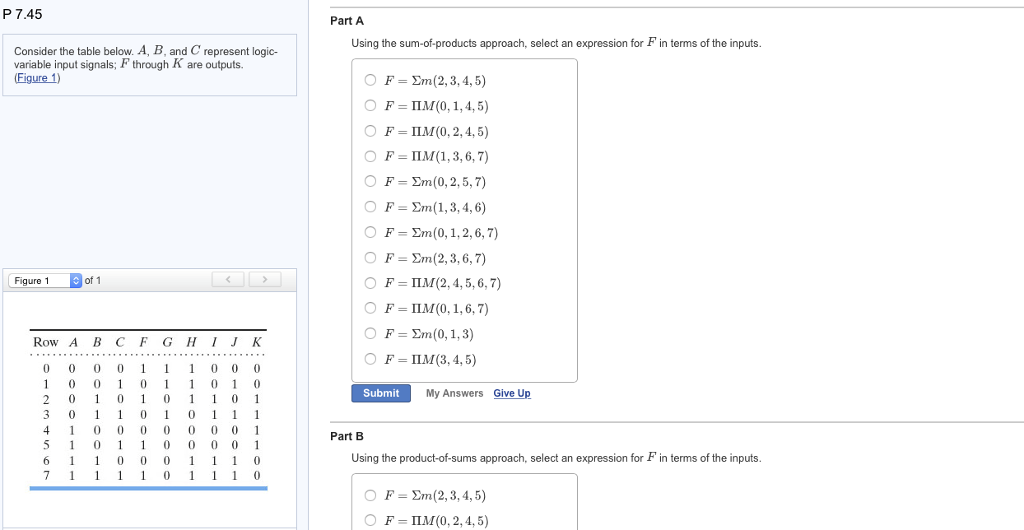Open the My Answers link
This screenshot has width=1024, height=530.
pos(454,394)
